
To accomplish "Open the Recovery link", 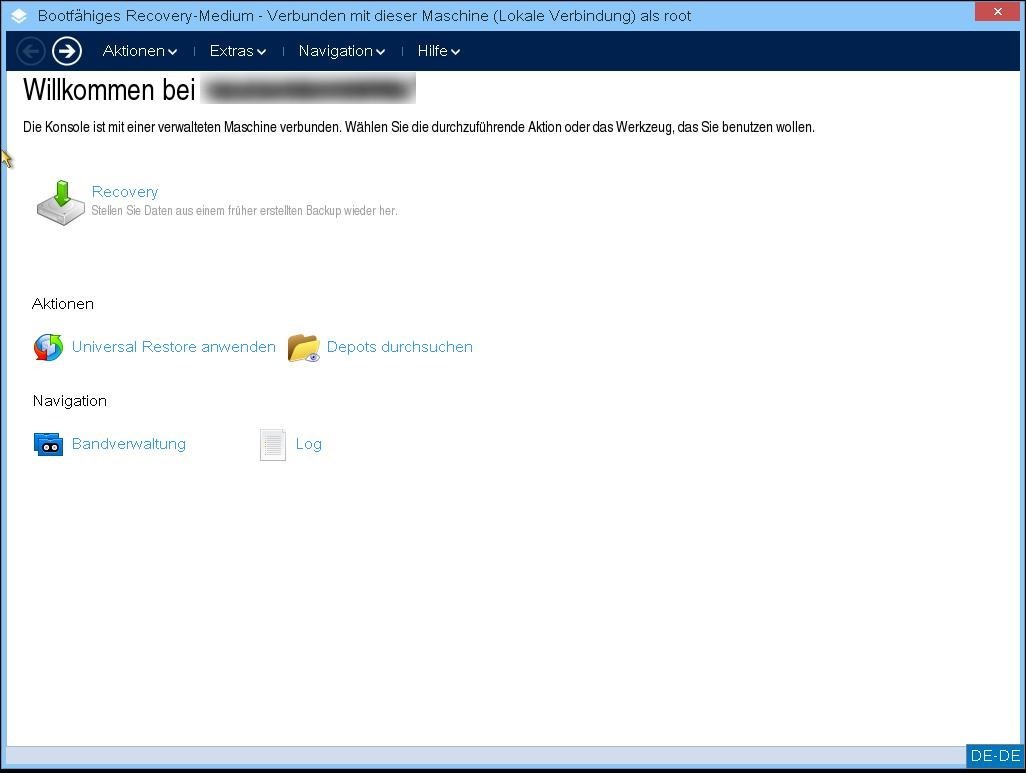I will (124, 191).
